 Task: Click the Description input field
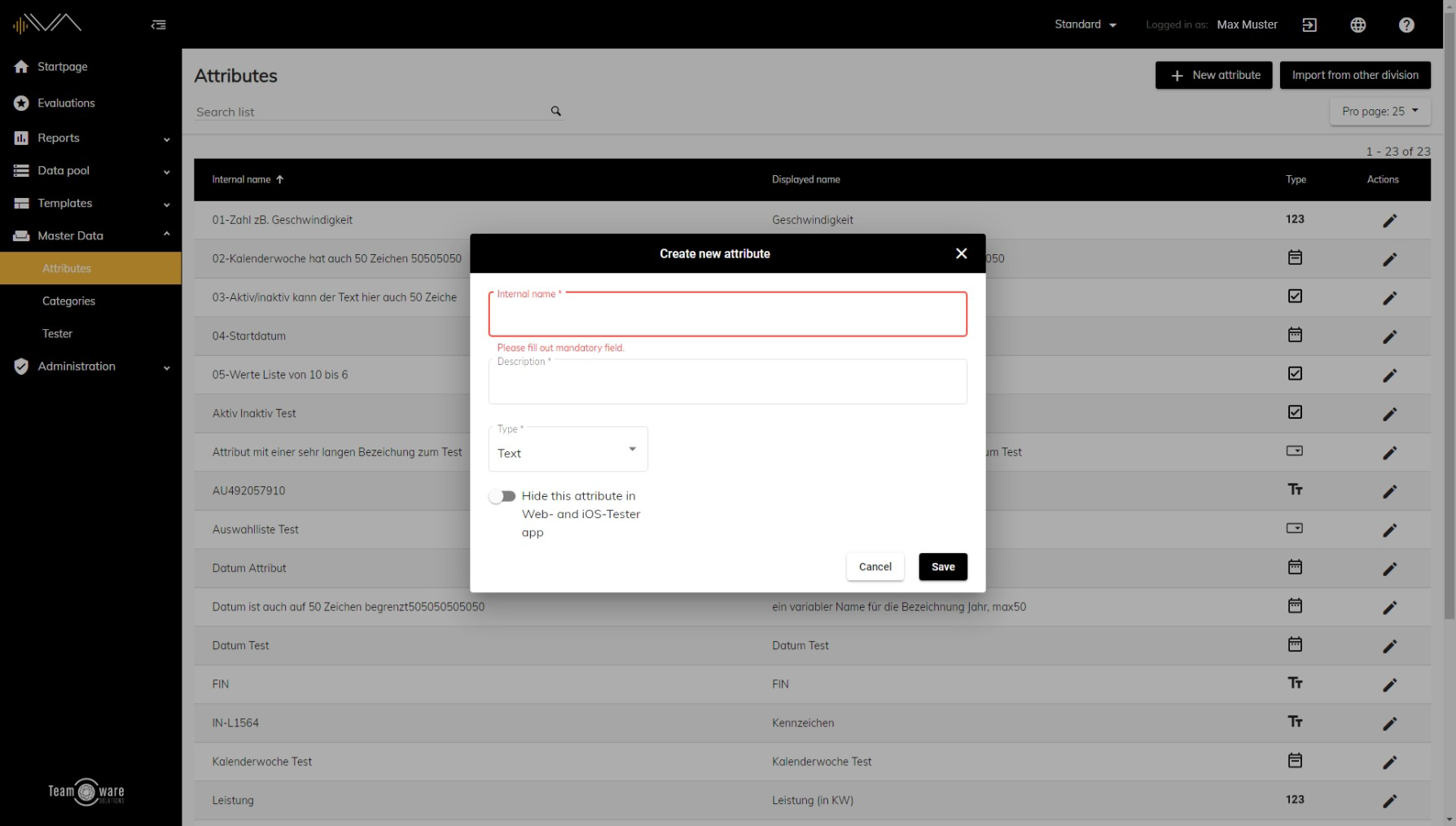(727, 381)
